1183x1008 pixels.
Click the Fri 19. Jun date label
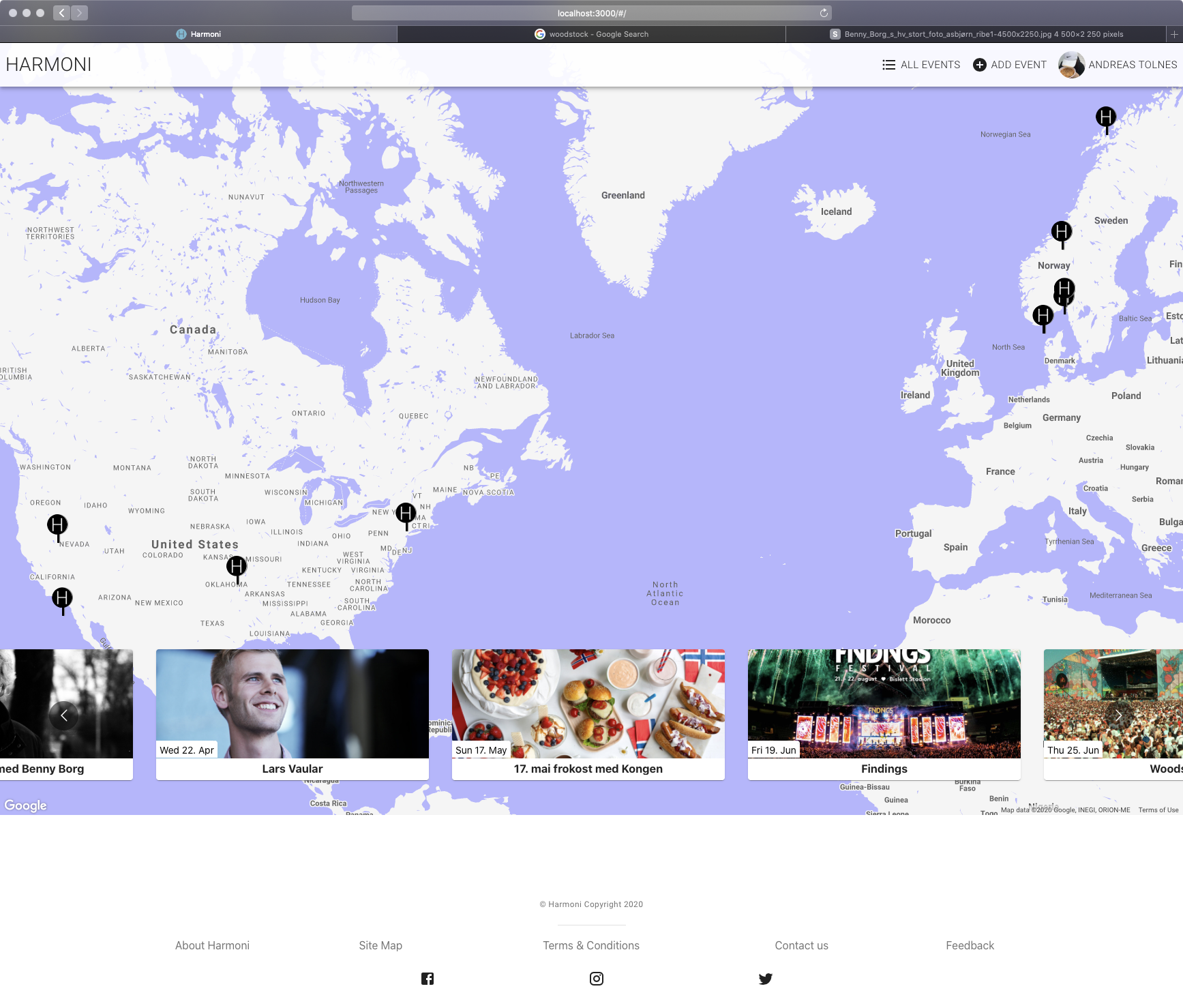coord(774,750)
